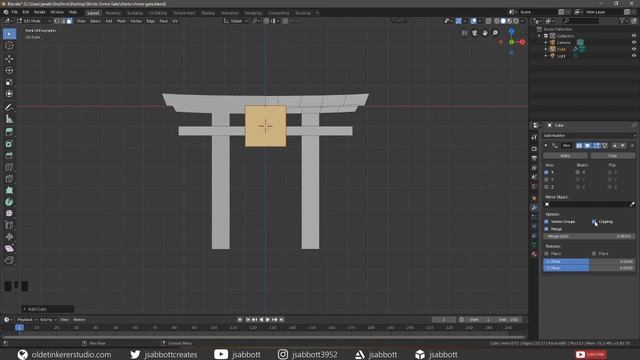
Task: Activate the Rotate tool
Action: pyautogui.click(x=9, y=71)
